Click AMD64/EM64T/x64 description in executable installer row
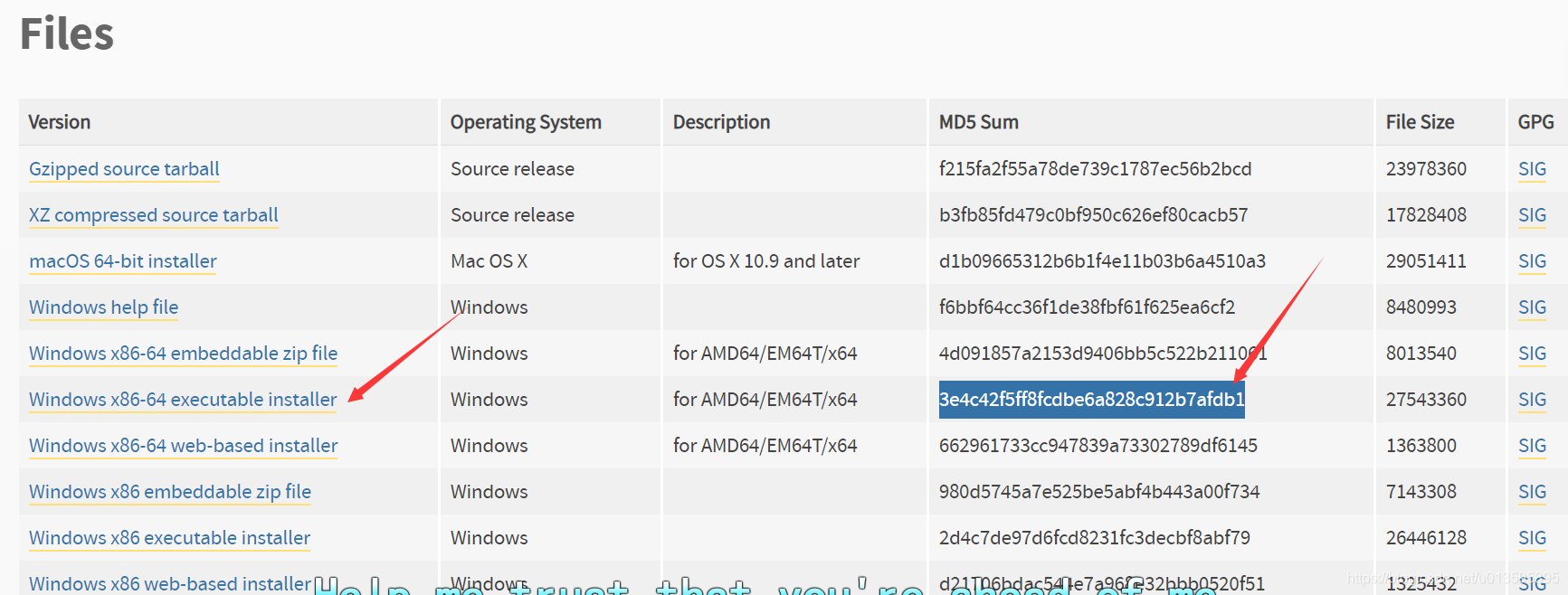The width and height of the screenshot is (1568, 595). (x=765, y=400)
